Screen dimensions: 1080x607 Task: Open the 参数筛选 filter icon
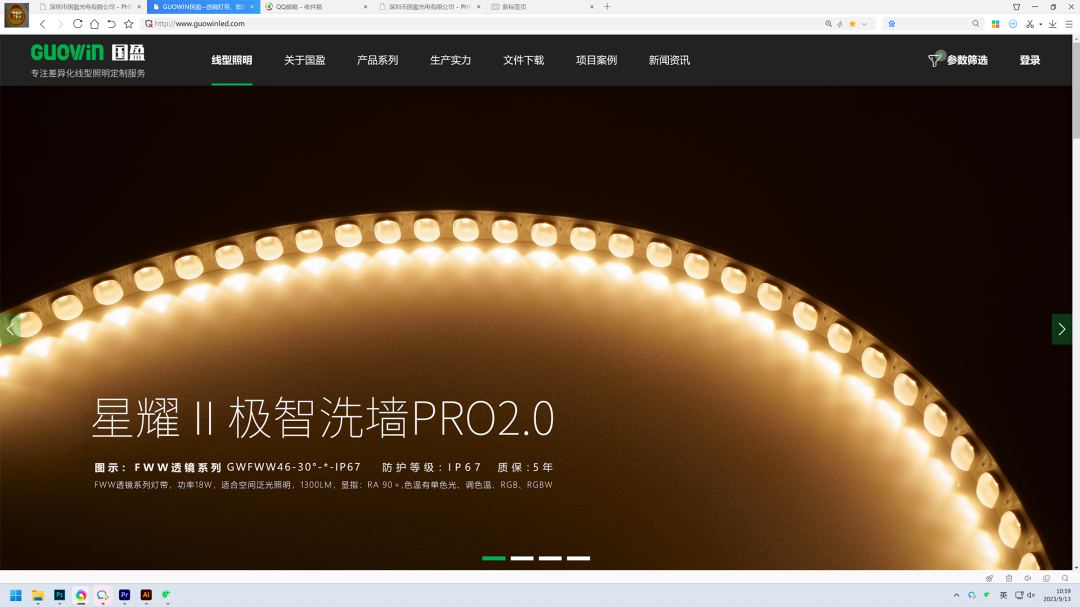coord(934,60)
